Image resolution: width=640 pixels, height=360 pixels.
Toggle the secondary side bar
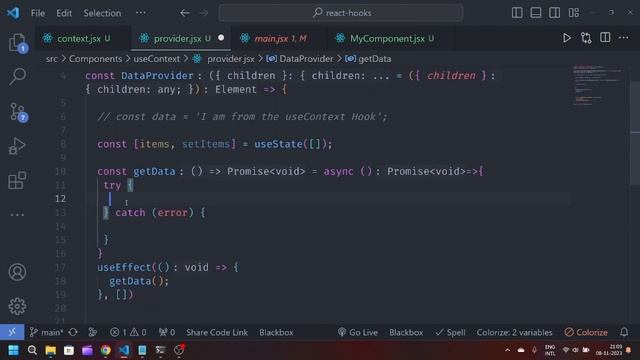coord(554,13)
